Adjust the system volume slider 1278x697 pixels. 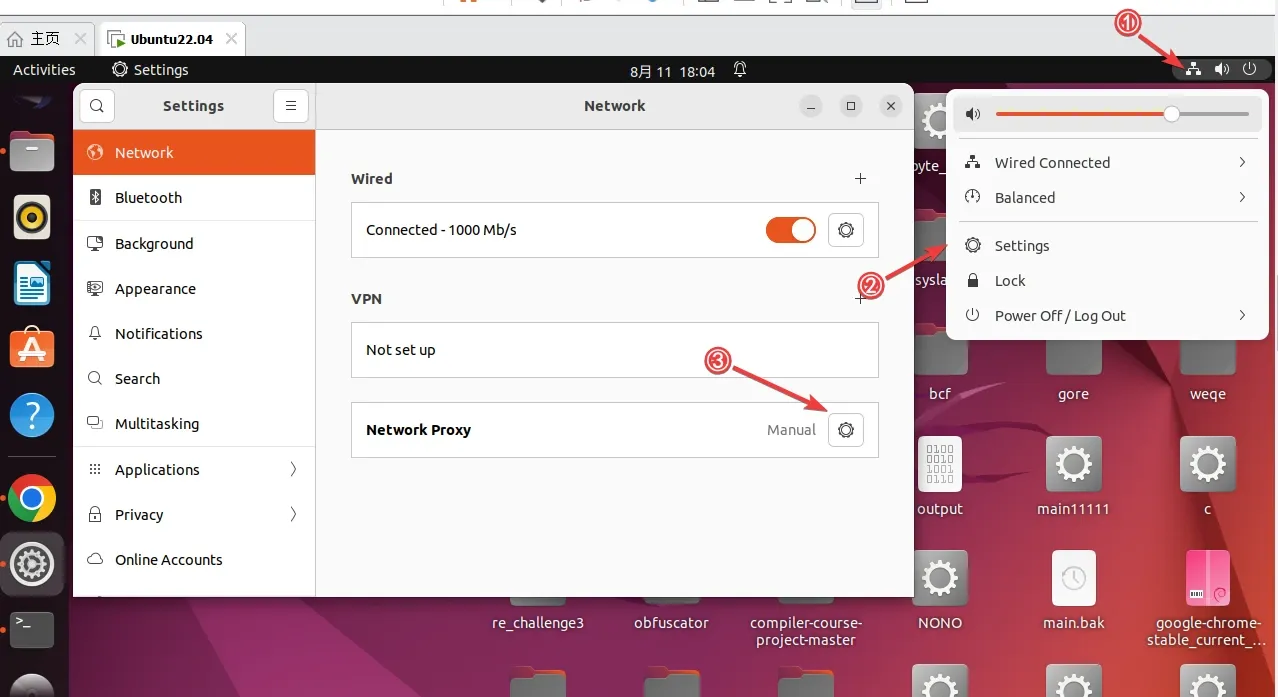1122,114
